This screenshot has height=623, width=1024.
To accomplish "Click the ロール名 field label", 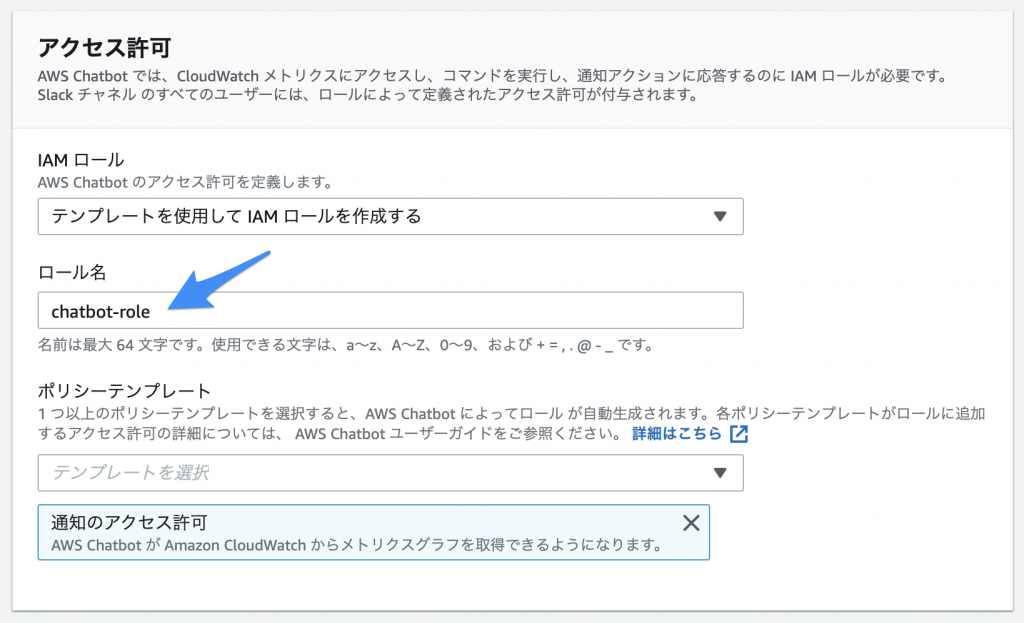I will tap(72, 272).
